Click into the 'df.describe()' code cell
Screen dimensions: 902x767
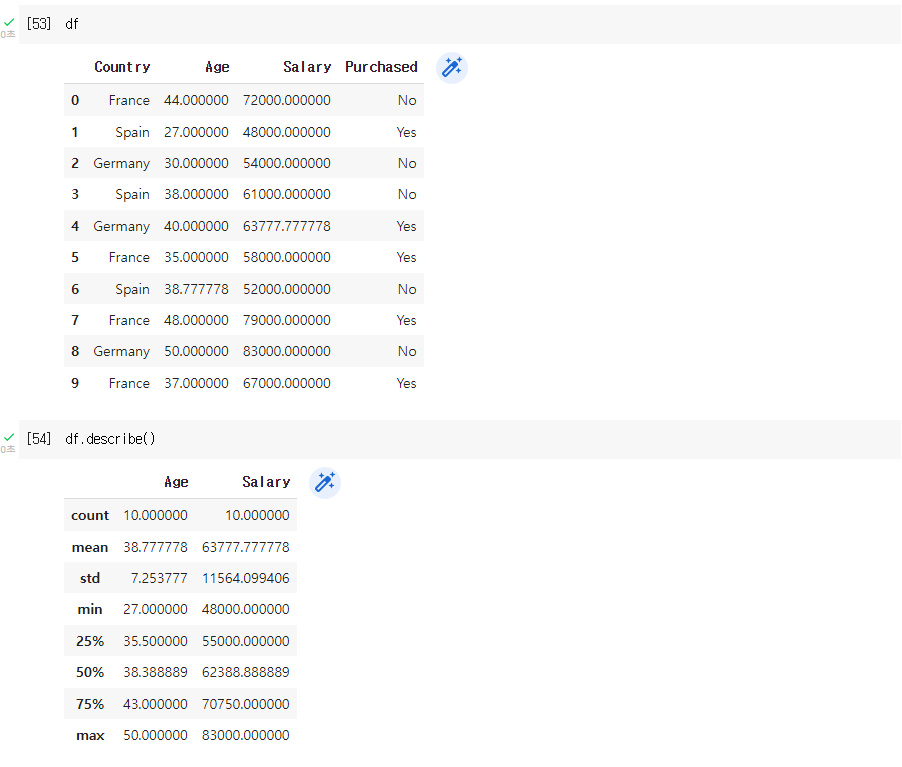pos(460,440)
